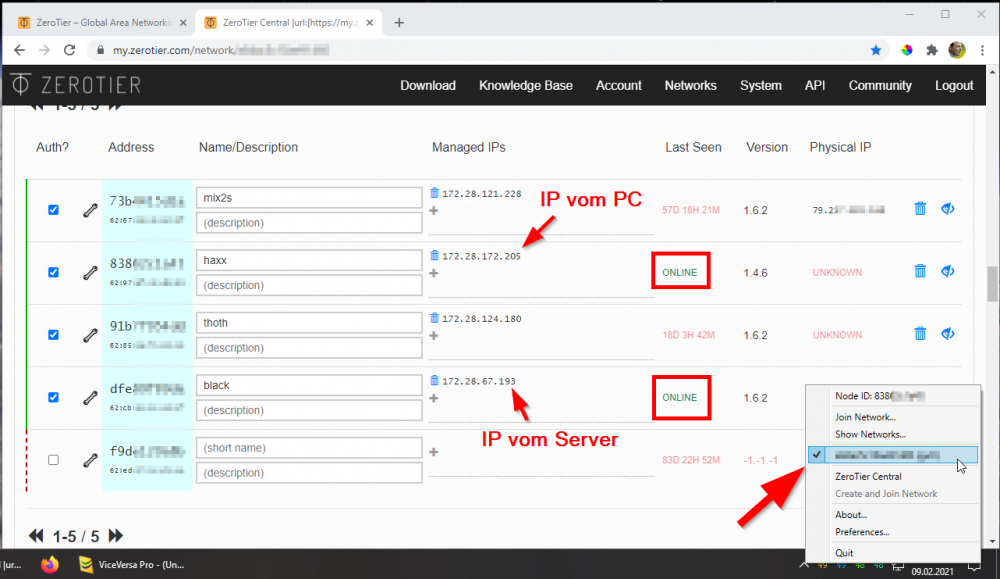Click the colorful extension icon in toolbar
The image size is (1000, 579).
point(907,50)
